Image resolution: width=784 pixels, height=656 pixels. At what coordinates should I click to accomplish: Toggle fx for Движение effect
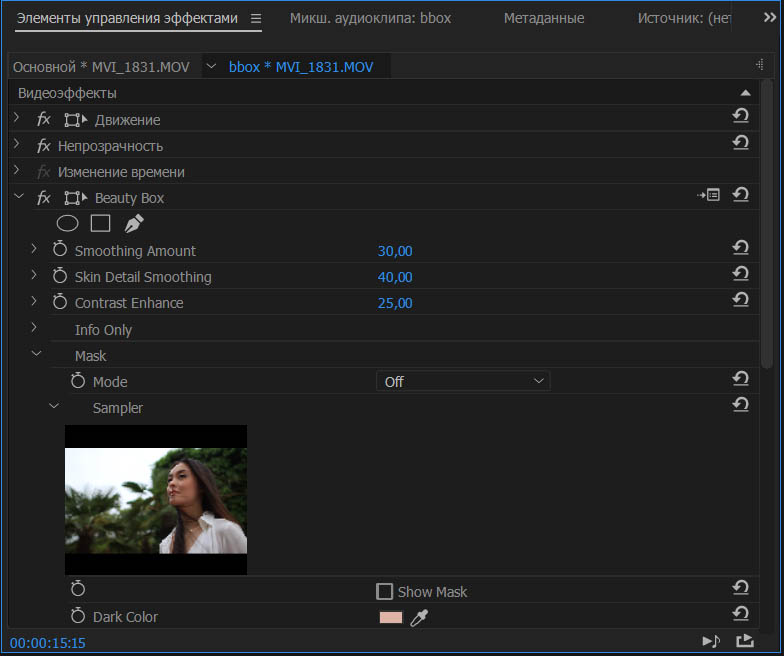[x=44, y=120]
